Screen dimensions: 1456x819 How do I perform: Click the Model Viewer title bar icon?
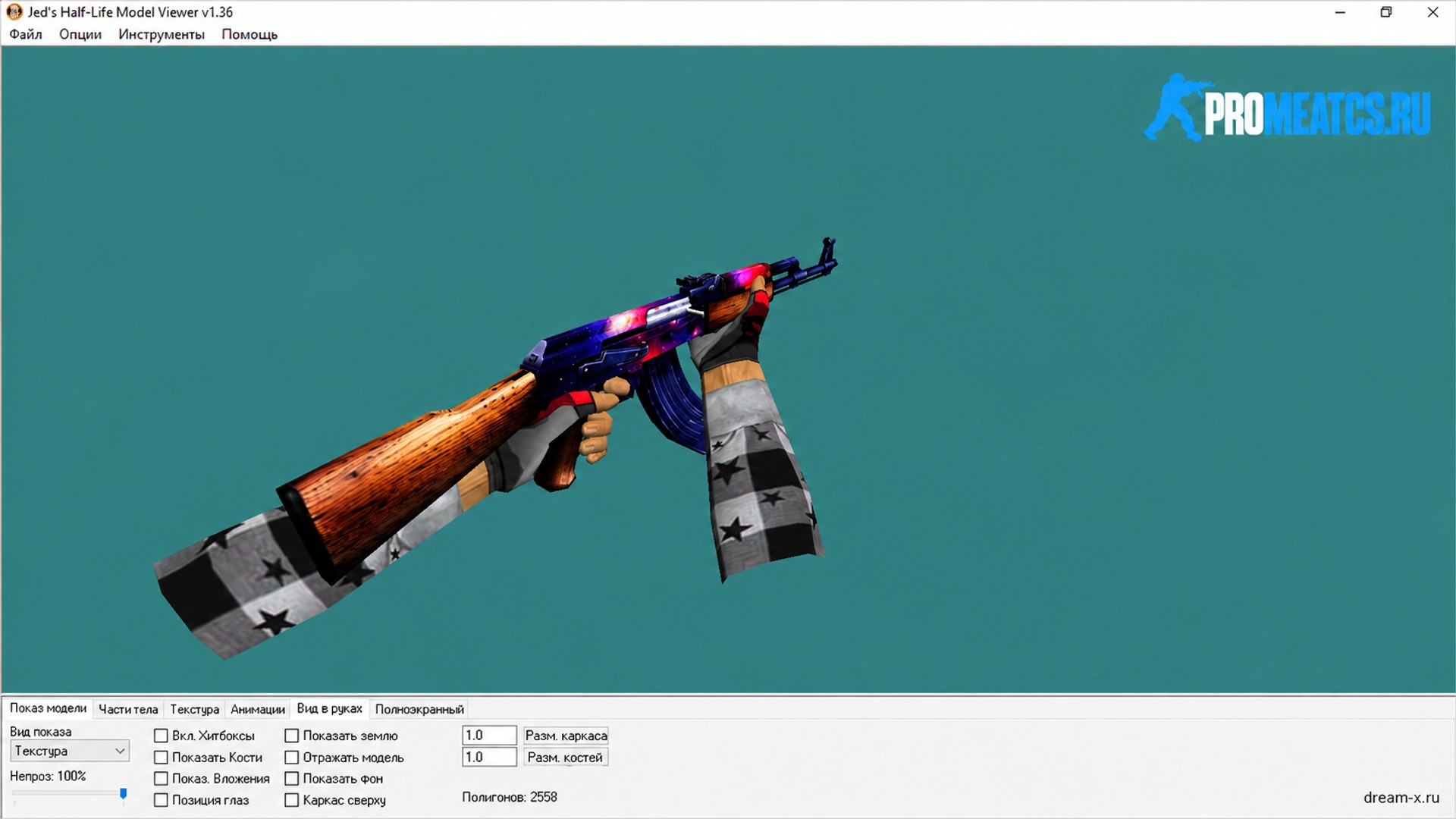coord(14,12)
